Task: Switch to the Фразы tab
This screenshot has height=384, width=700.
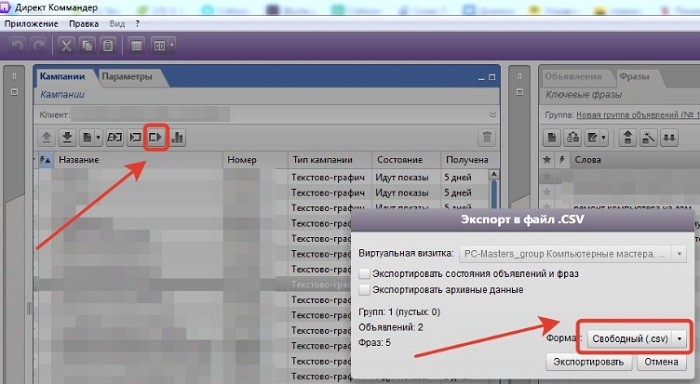Action: click(634, 76)
